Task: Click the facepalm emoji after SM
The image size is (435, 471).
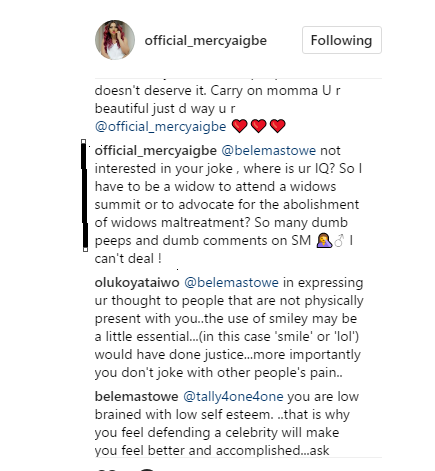Action: tap(324, 240)
